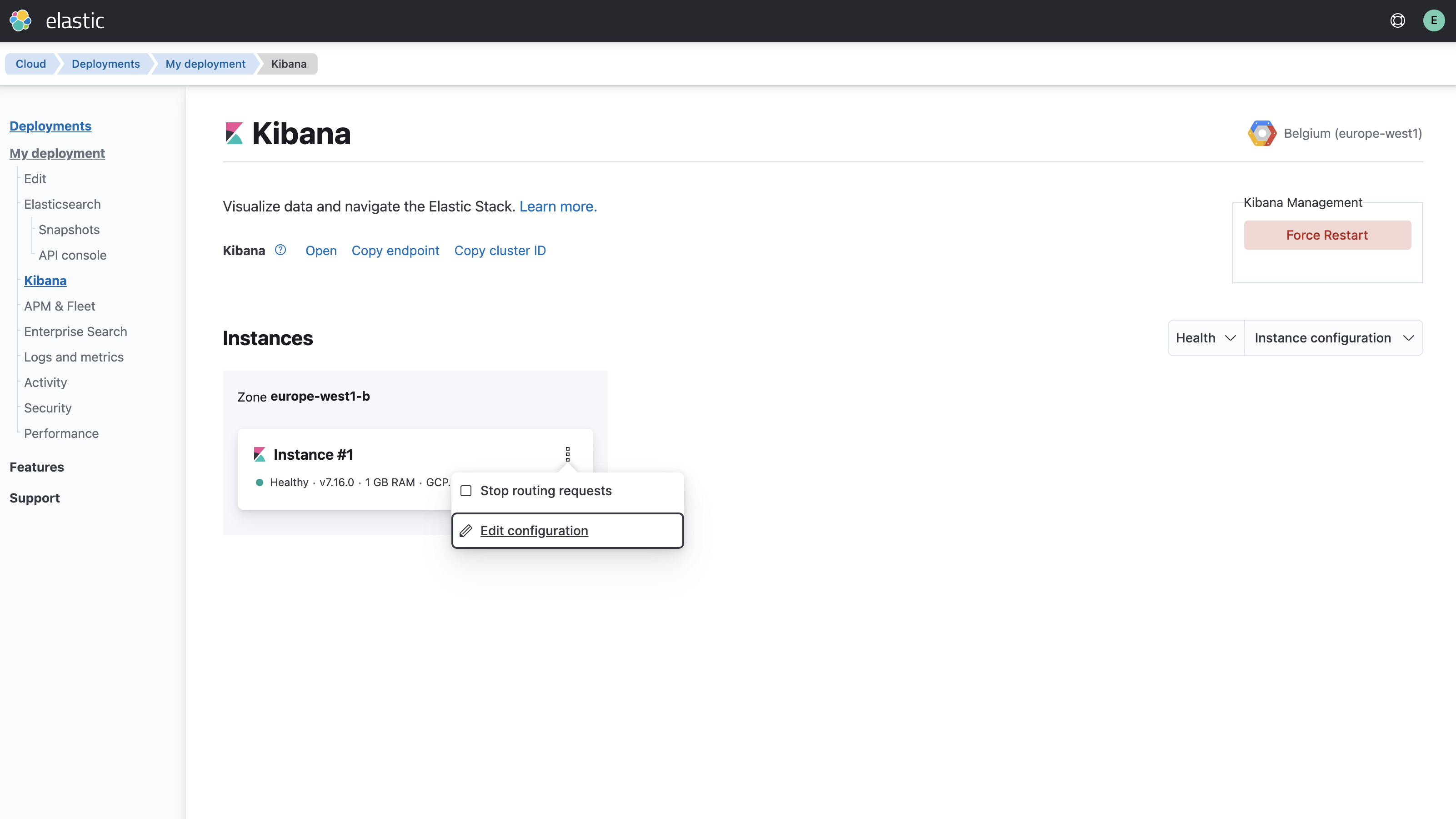Image resolution: width=1456 pixels, height=819 pixels.
Task: Open Instance #1 three-dot actions menu
Action: [x=567, y=454]
